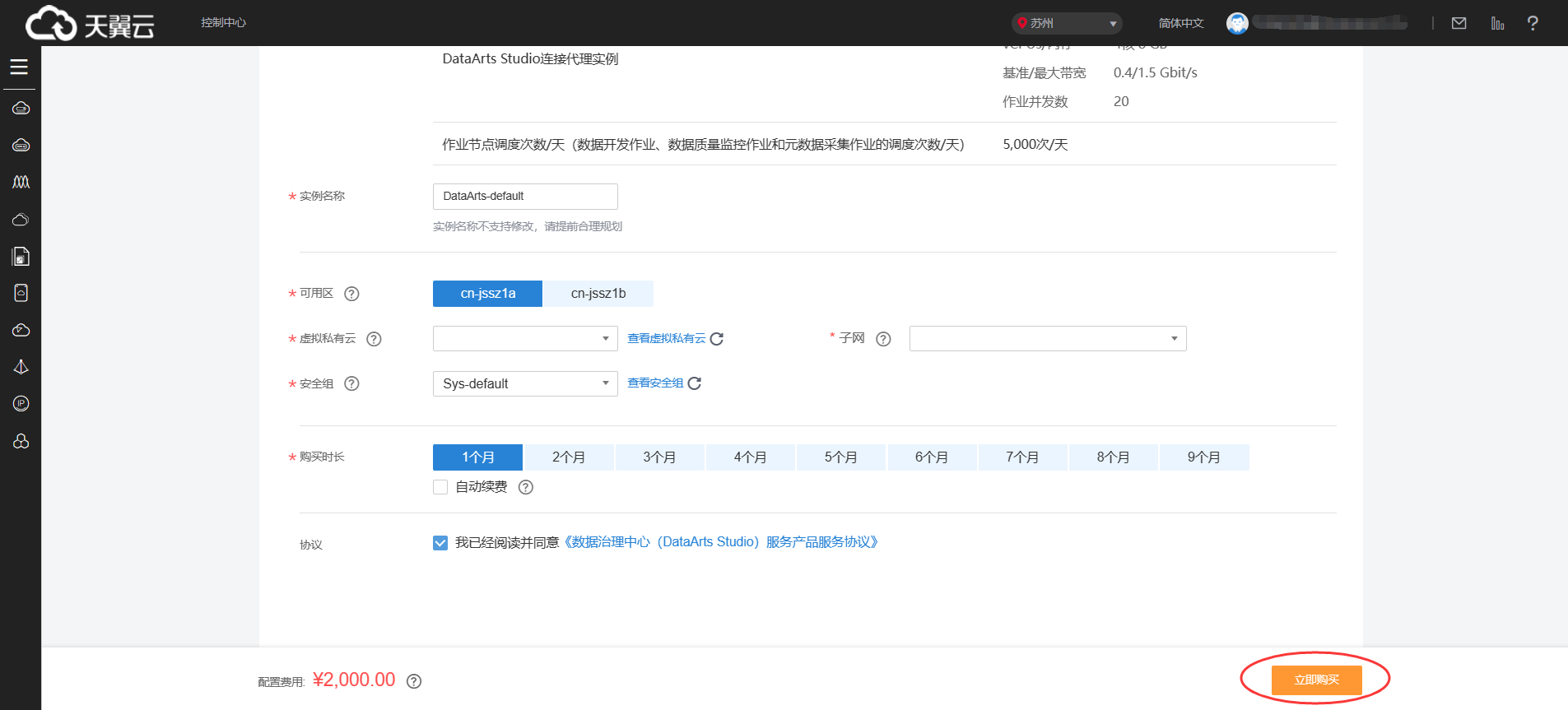
Task: Click the 简体中文 language selector
Action: (x=1181, y=23)
